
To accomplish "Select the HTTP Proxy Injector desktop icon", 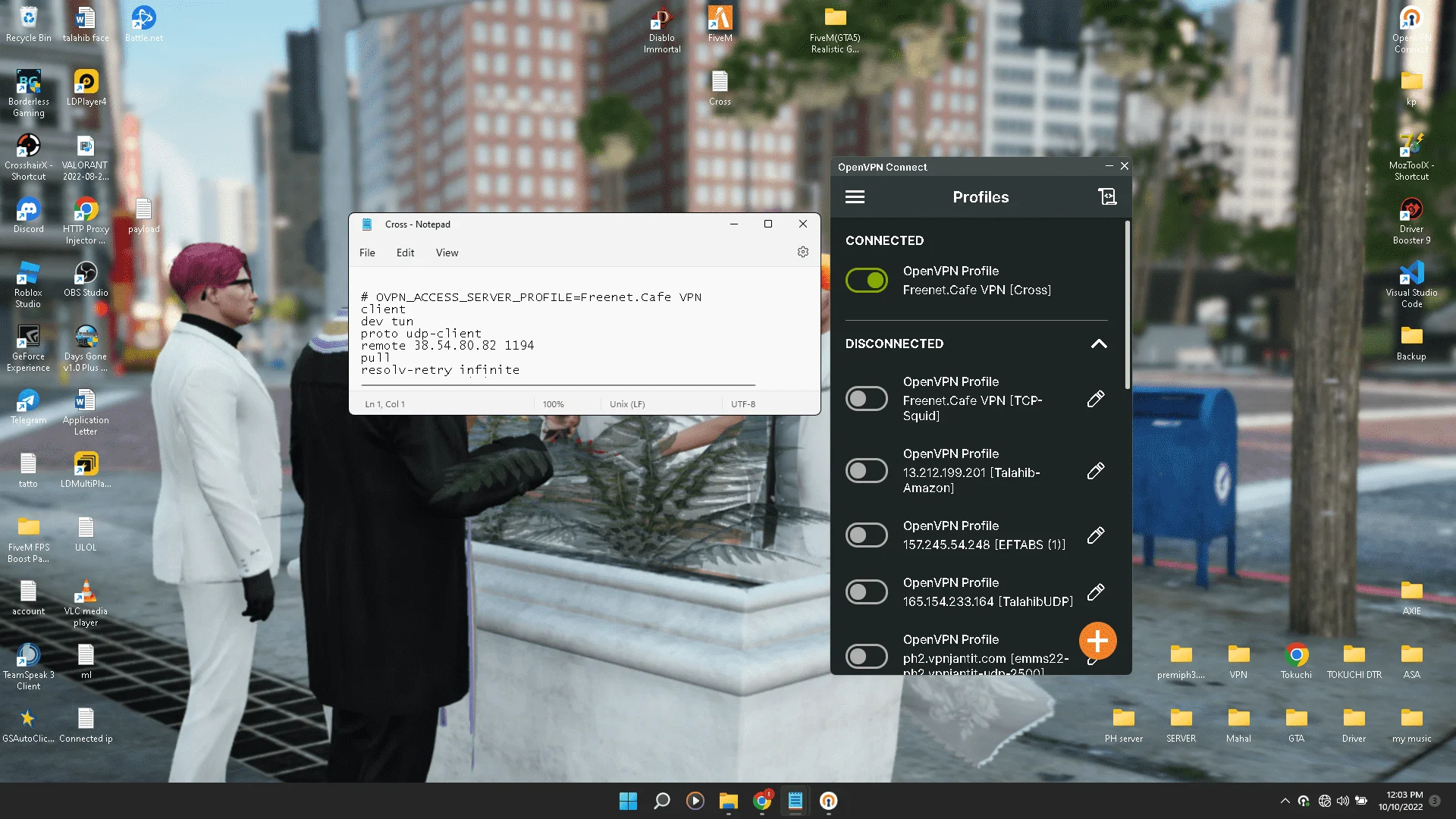I will [x=86, y=221].
